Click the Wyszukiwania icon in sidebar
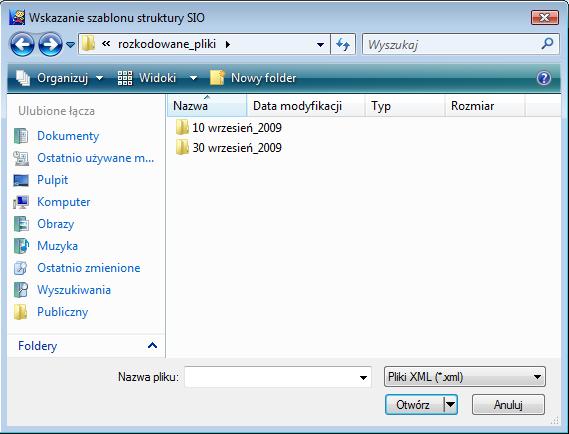 click(x=21, y=290)
